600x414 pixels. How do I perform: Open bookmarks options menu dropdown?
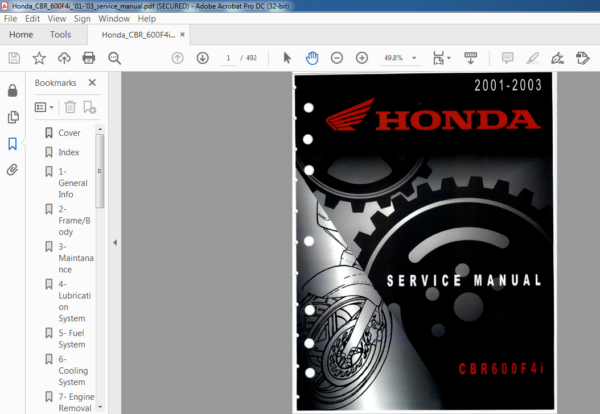[44, 108]
